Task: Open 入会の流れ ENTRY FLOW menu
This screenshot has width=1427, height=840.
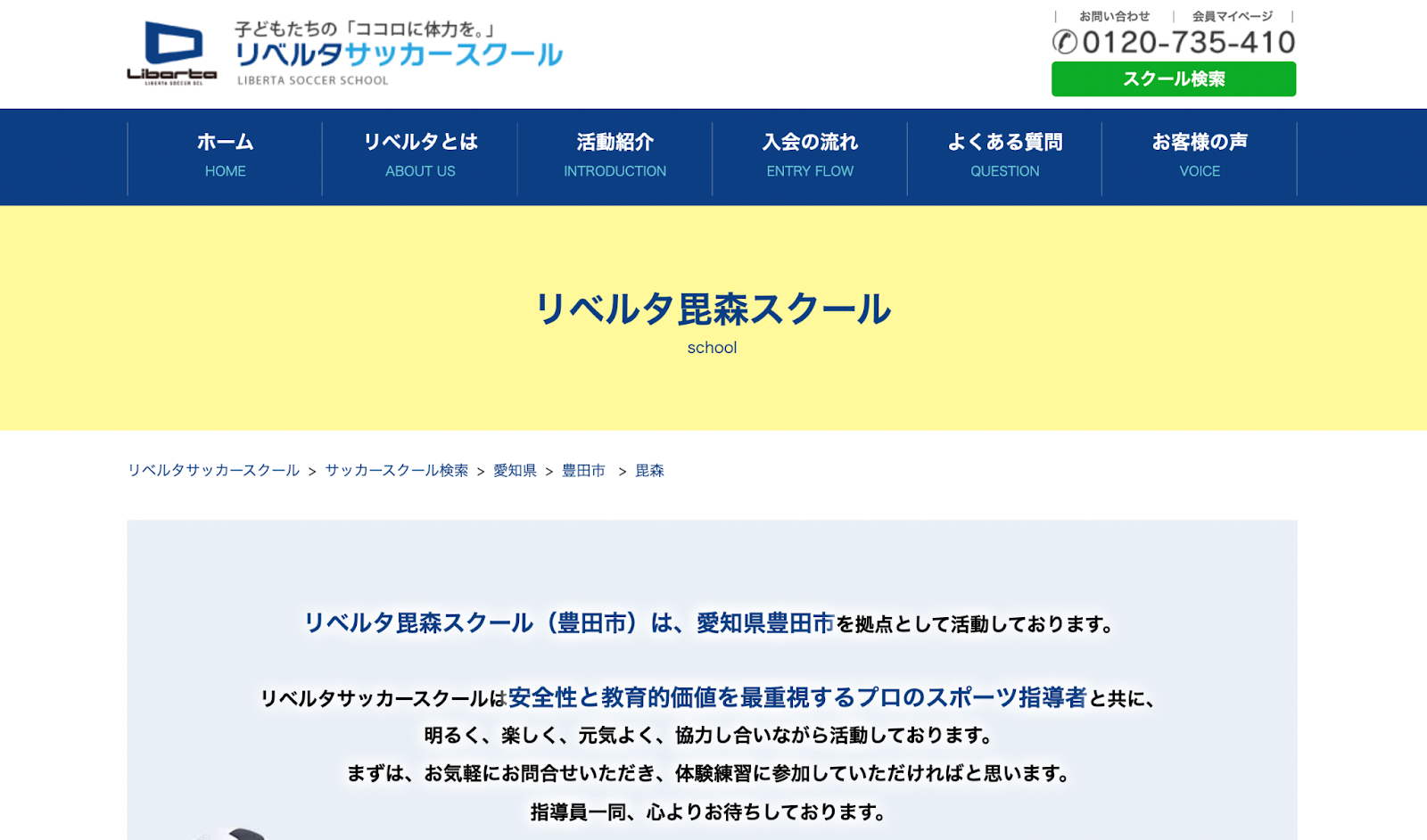Action: tap(810, 156)
